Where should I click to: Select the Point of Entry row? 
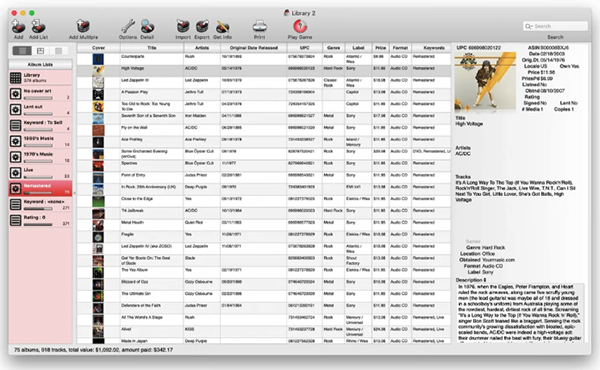pyautogui.click(x=264, y=178)
